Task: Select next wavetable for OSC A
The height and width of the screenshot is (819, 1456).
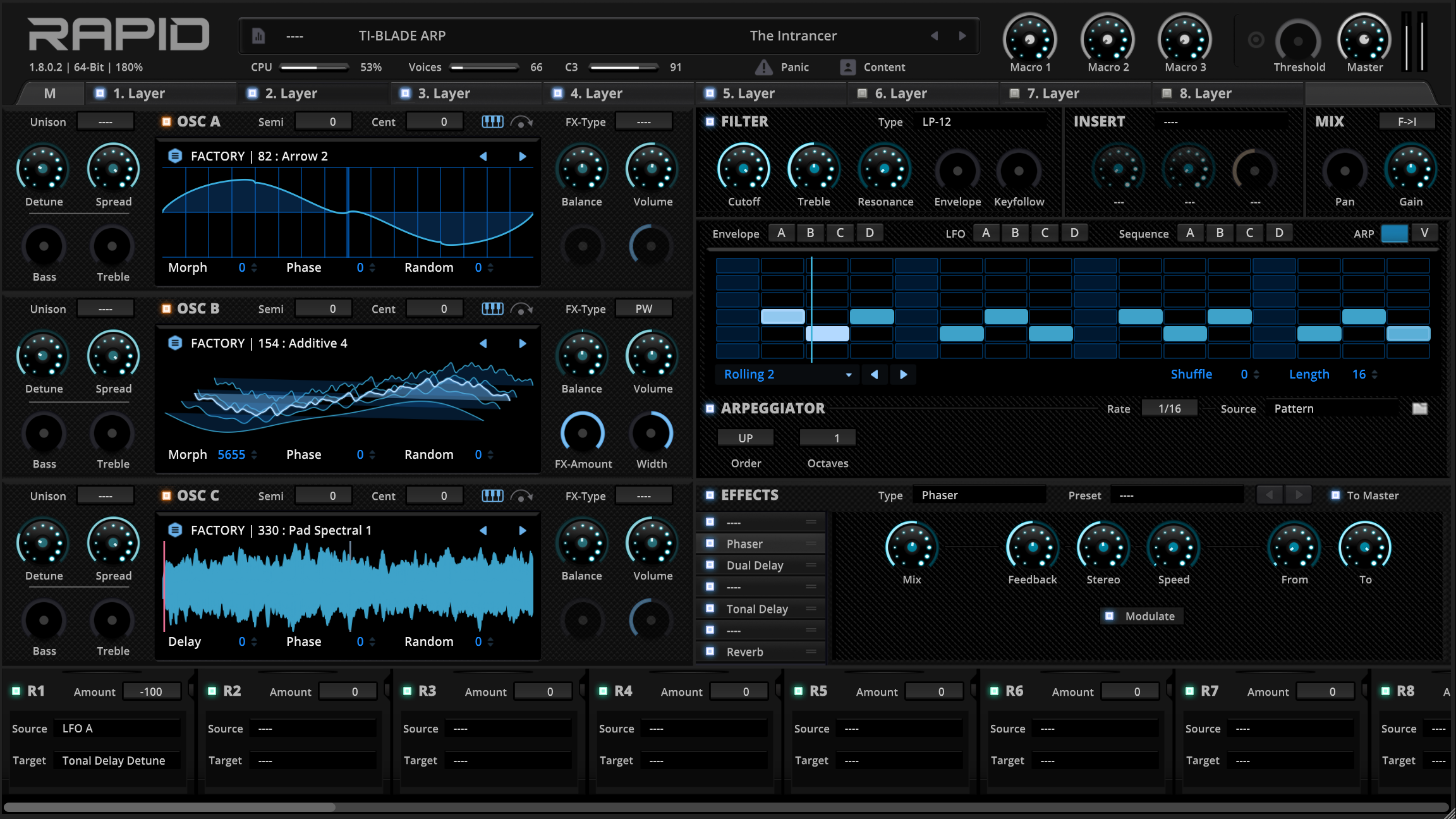Action: pyautogui.click(x=523, y=156)
